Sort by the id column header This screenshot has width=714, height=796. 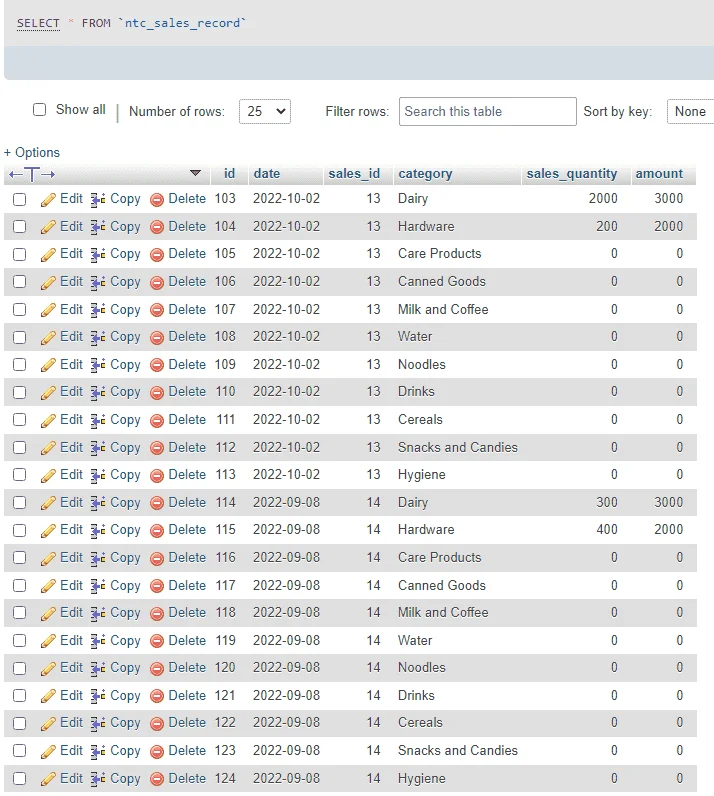coord(230,174)
